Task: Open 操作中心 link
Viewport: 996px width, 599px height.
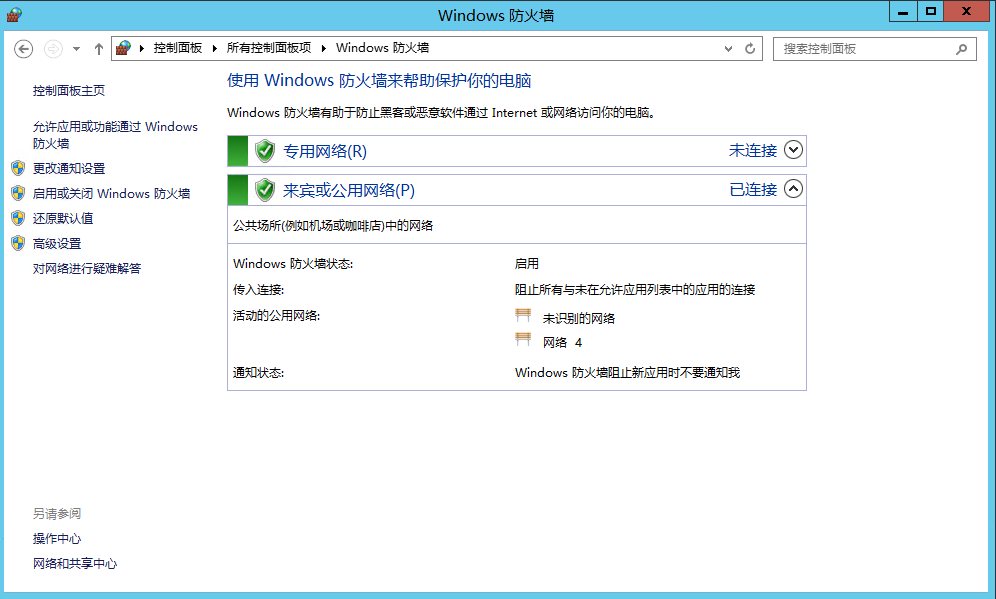Action: coord(57,539)
